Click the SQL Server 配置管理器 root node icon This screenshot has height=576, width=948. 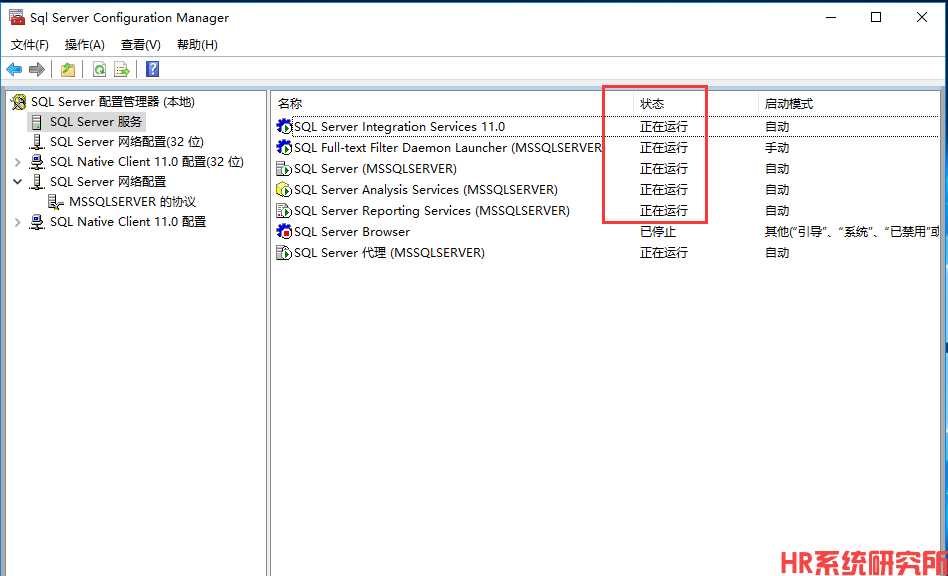tap(19, 102)
